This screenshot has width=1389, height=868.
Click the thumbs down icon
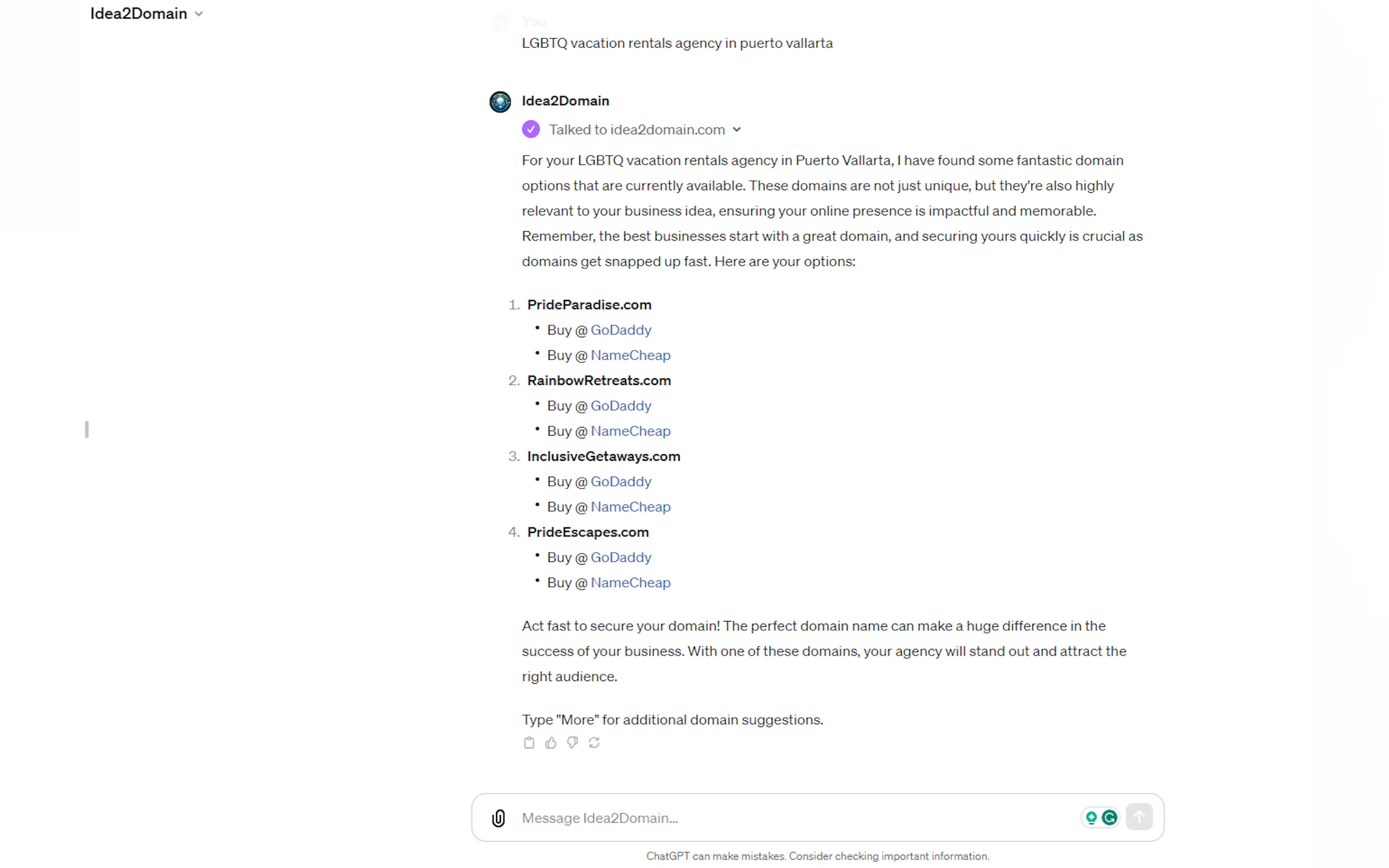pos(573,743)
